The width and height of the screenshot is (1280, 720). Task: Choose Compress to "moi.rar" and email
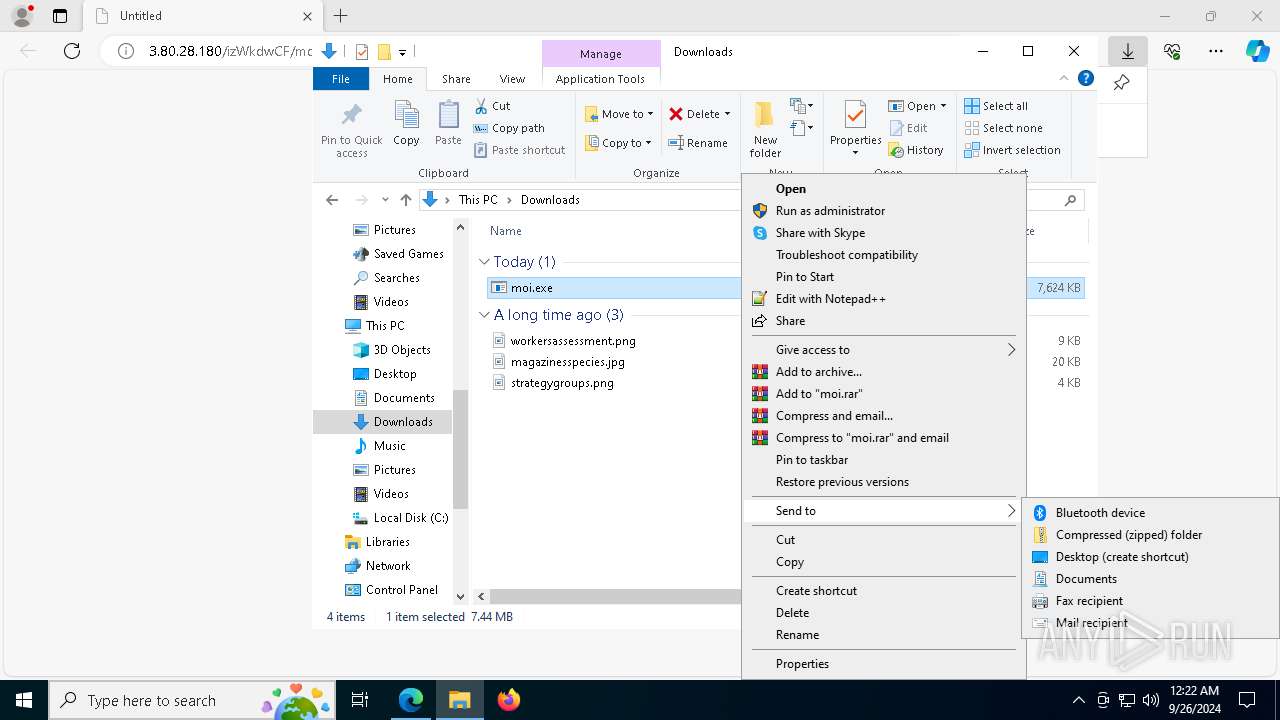click(862, 438)
